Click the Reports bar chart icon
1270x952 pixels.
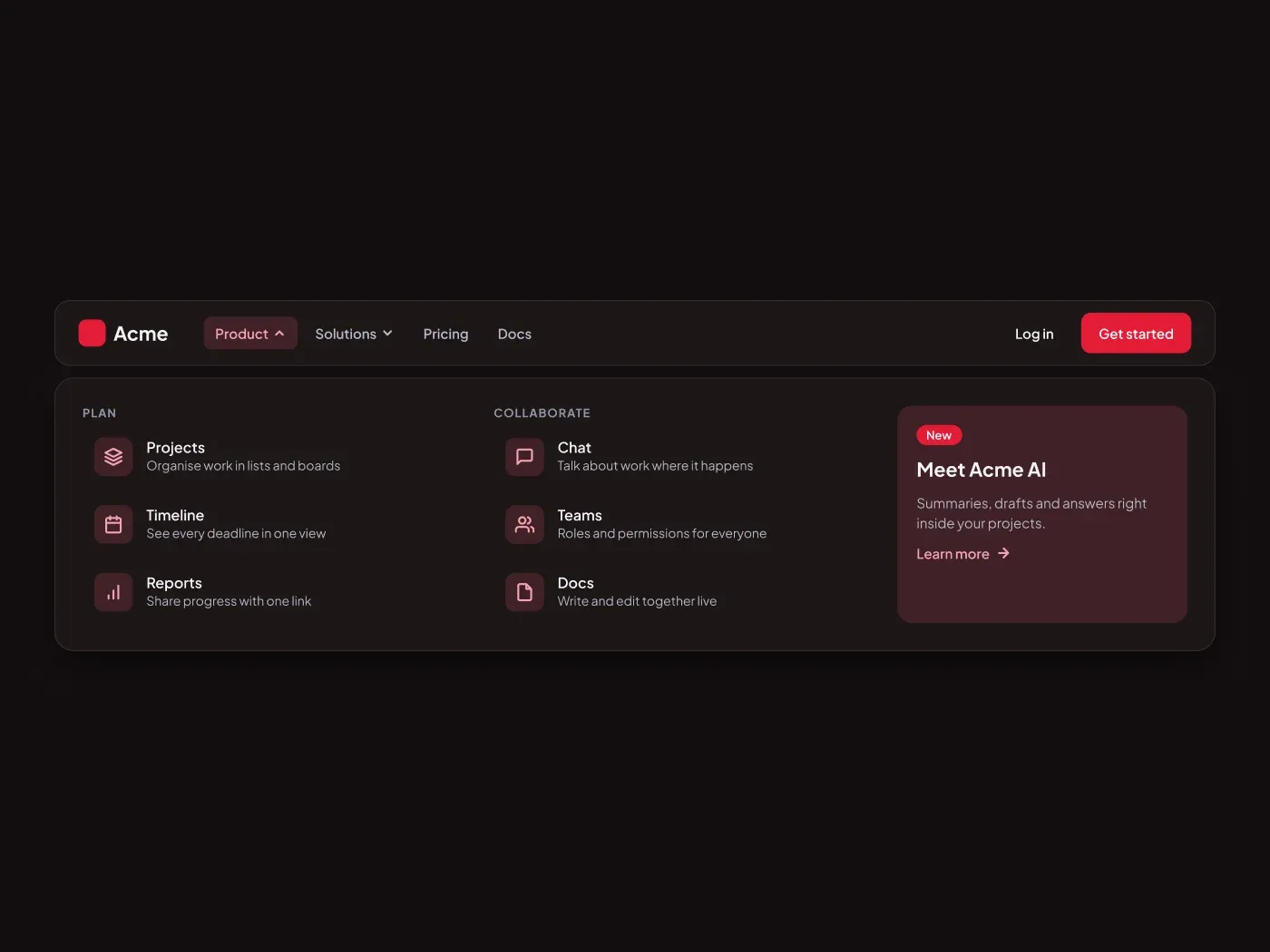point(113,593)
